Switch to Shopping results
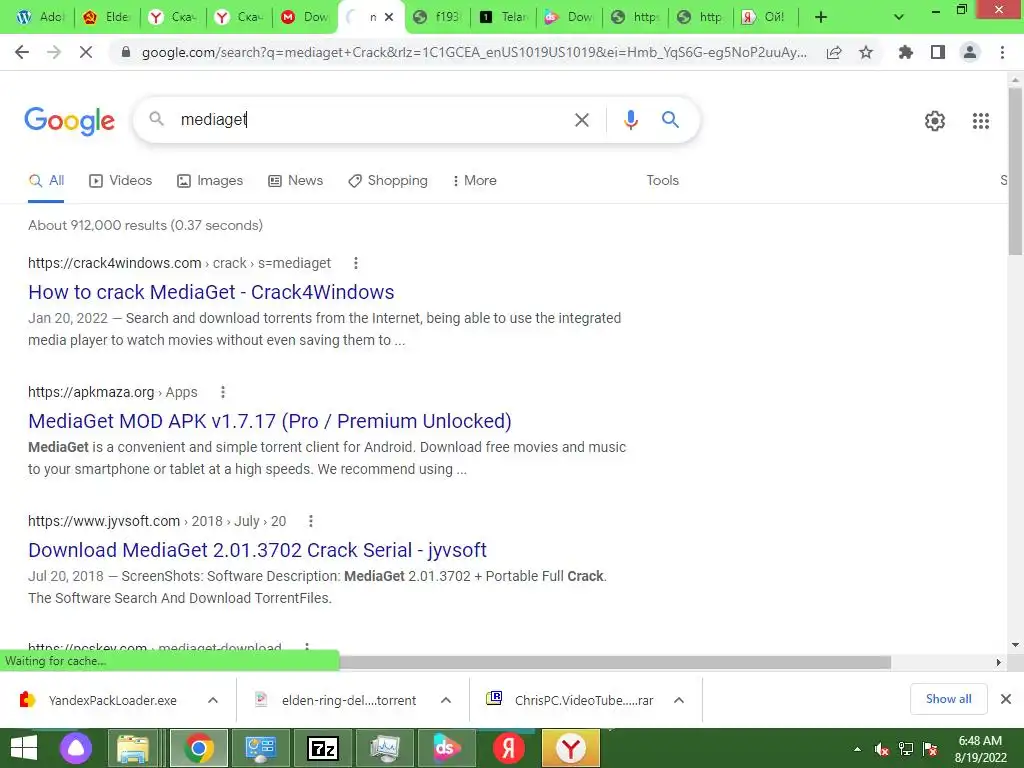This screenshot has width=1024, height=768. pyautogui.click(x=388, y=180)
